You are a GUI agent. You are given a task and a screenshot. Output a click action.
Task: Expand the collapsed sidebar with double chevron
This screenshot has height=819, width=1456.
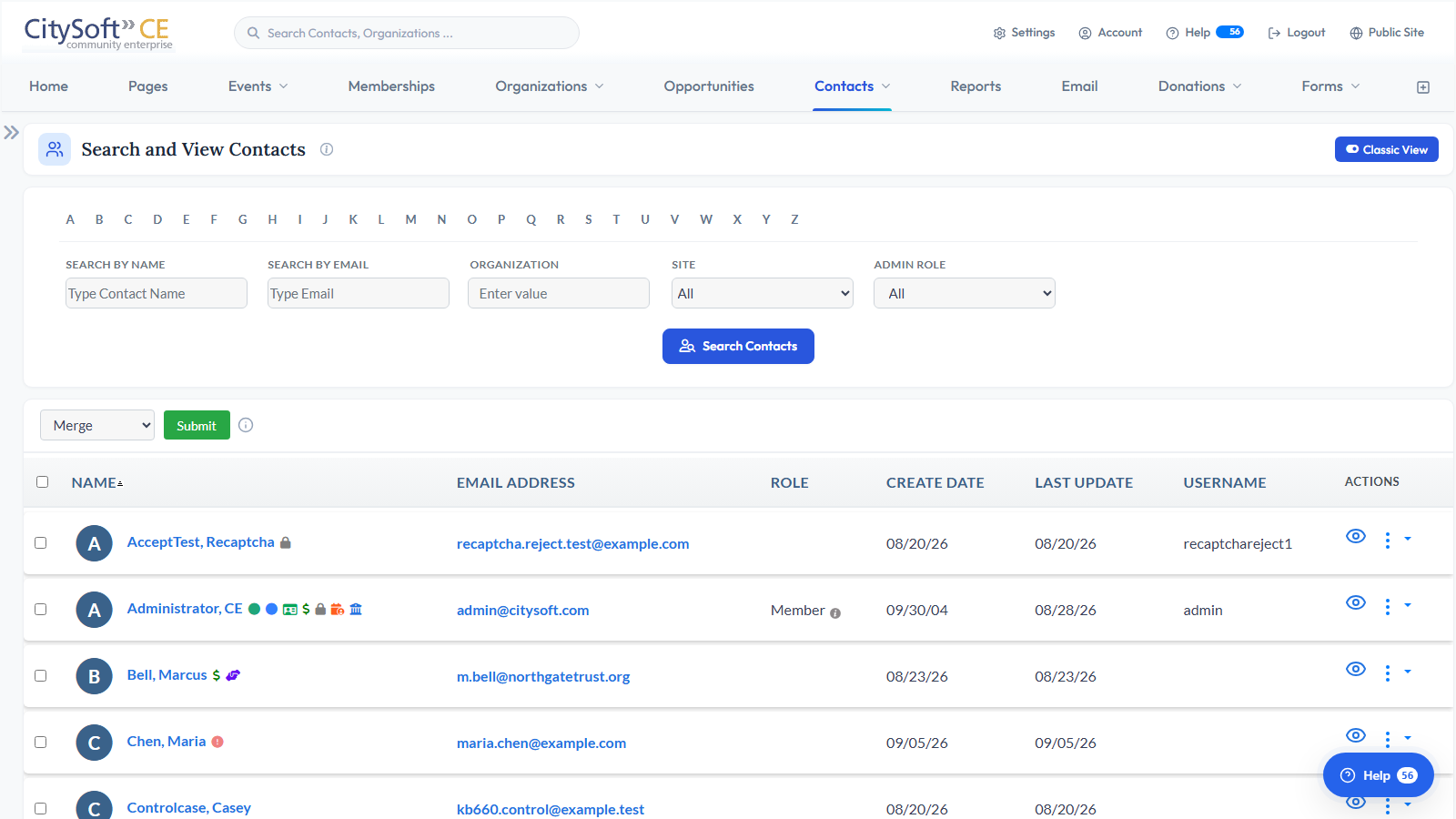(x=11, y=133)
